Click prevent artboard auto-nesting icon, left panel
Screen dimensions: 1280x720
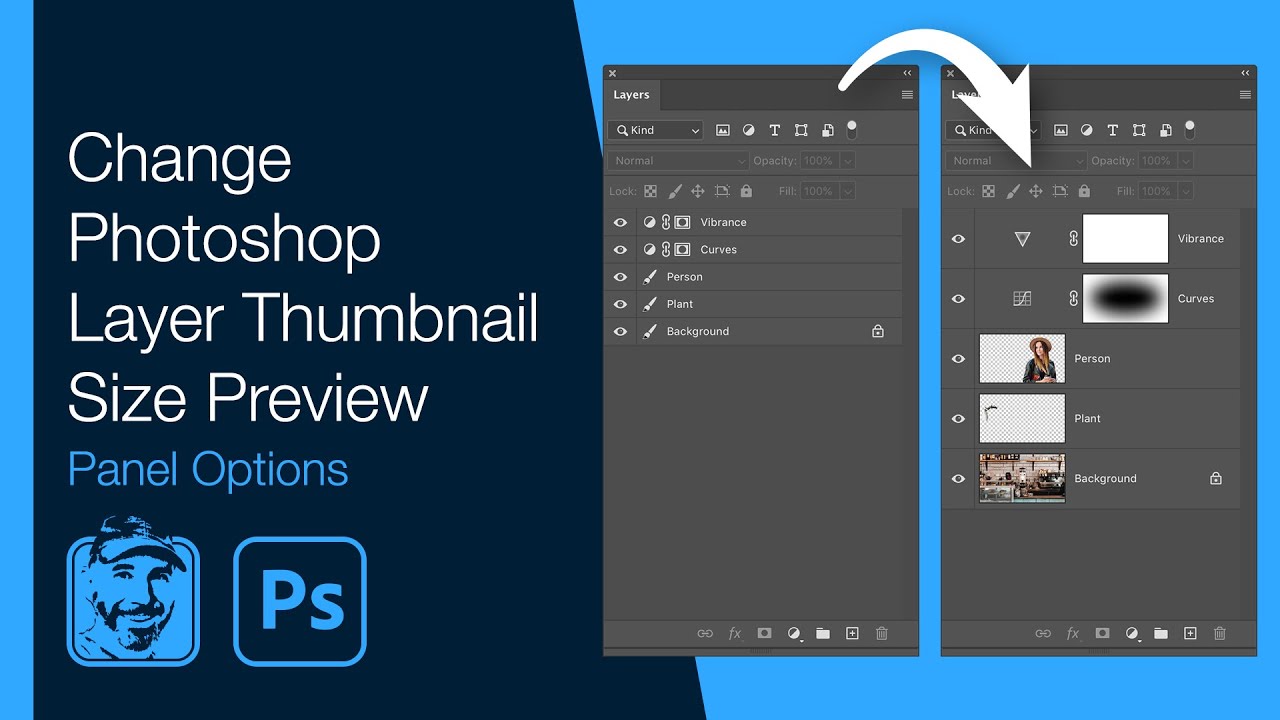[x=722, y=191]
